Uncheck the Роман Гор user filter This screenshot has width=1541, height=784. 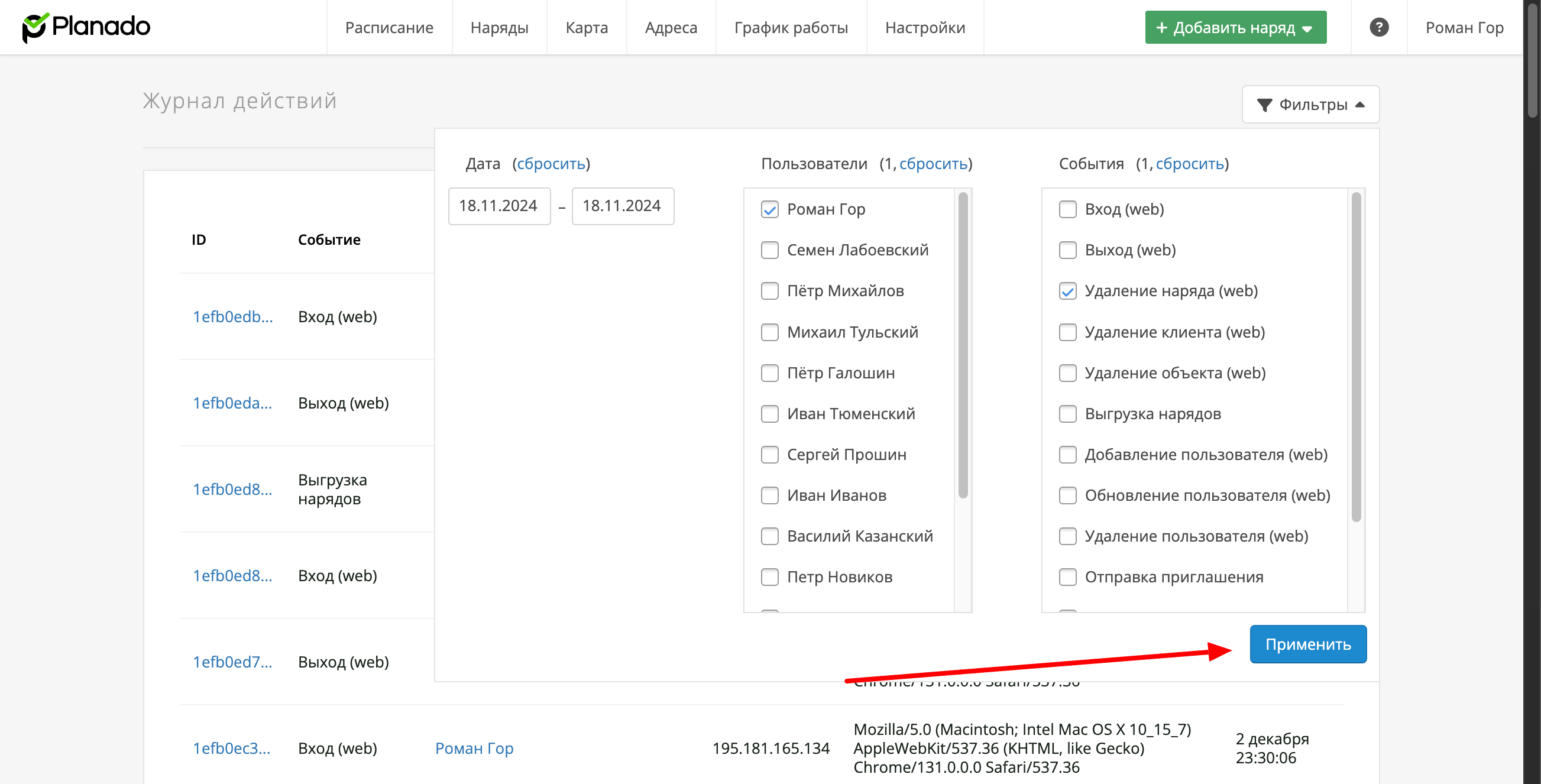click(x=769, y=209)
